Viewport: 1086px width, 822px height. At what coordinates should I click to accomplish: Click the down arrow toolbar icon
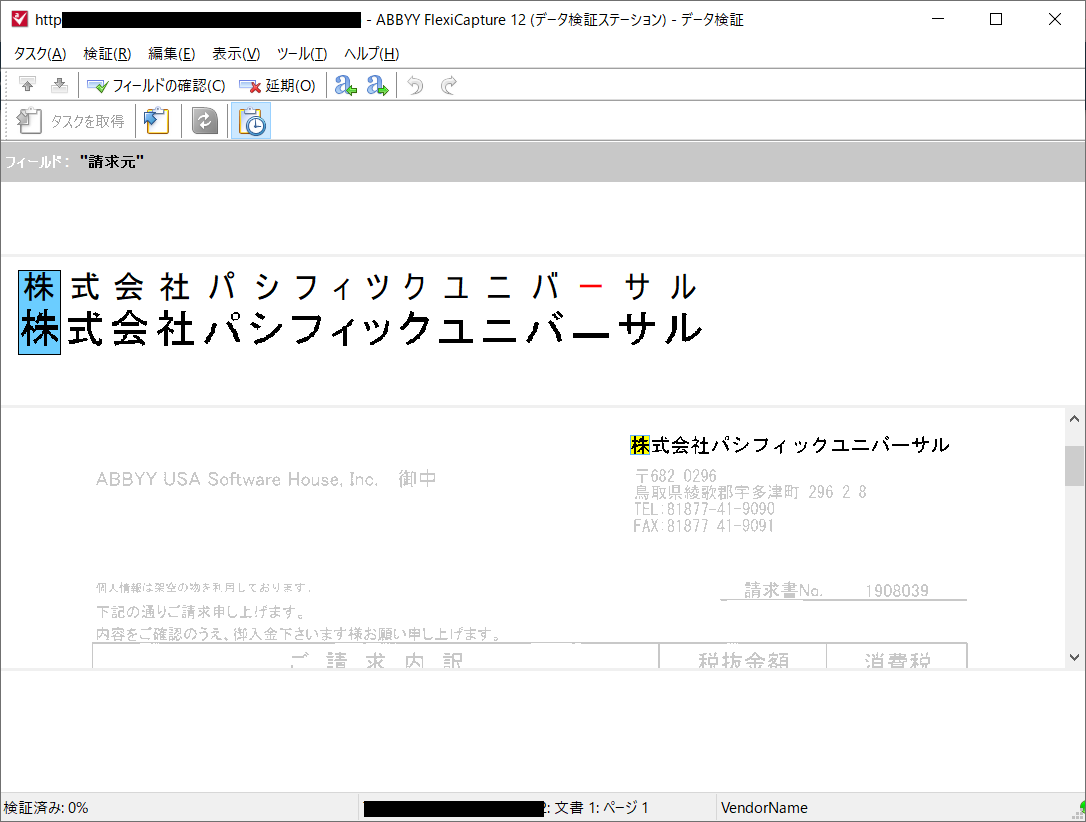60,85
